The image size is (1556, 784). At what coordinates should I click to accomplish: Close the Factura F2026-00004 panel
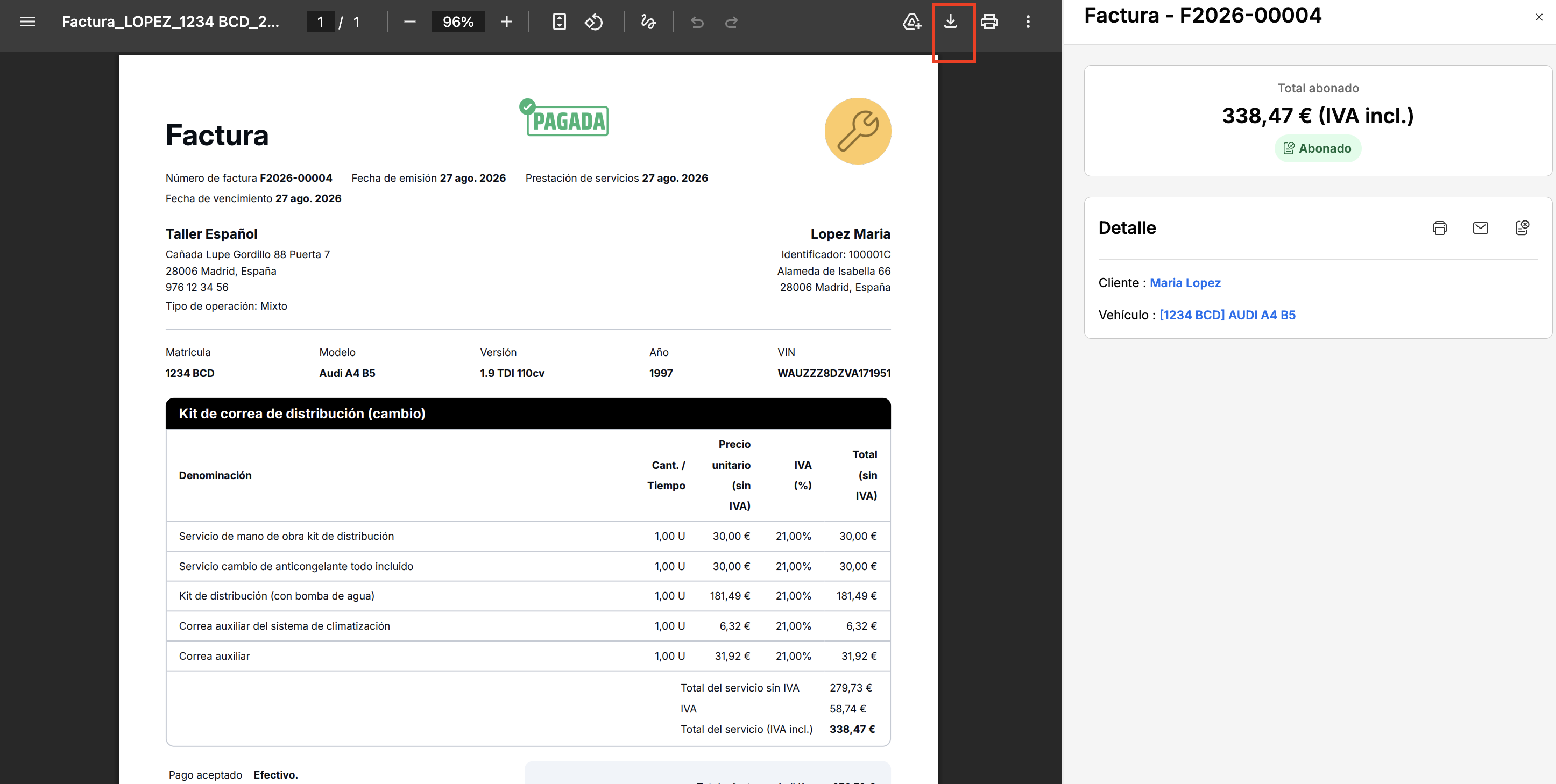coord(1538,17)
